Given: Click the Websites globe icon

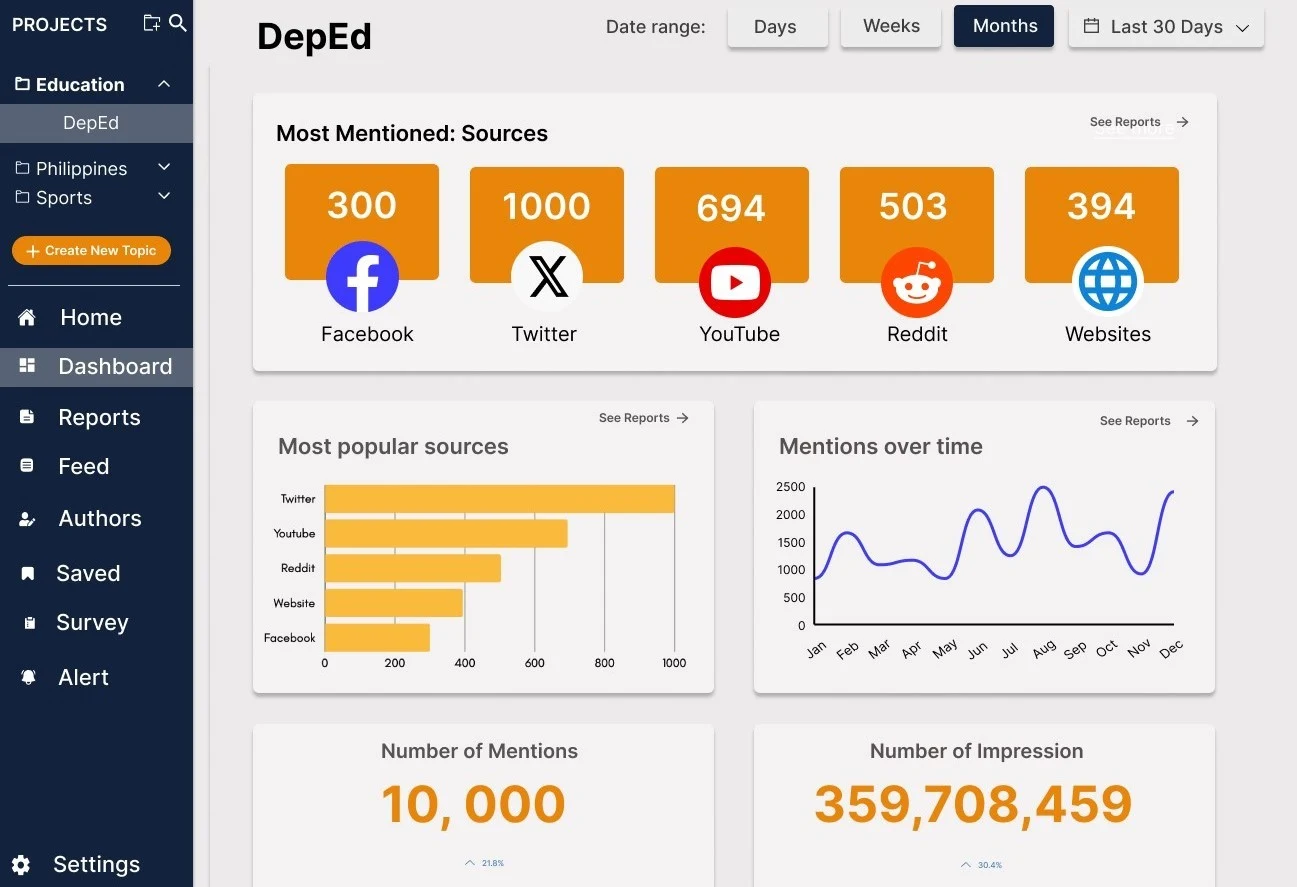Looking at the screenshot, I should (1107, 282).
